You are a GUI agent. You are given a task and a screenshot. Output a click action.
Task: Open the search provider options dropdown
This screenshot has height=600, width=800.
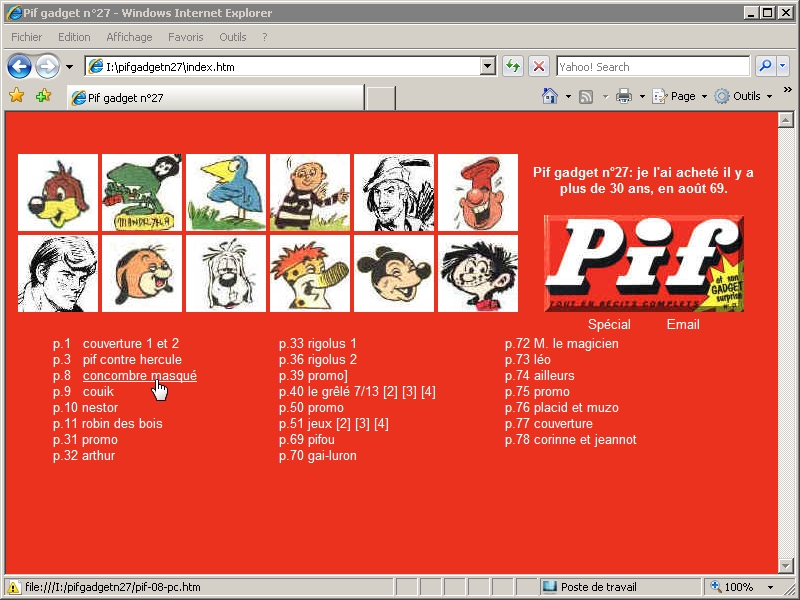[x=783, y=66]
